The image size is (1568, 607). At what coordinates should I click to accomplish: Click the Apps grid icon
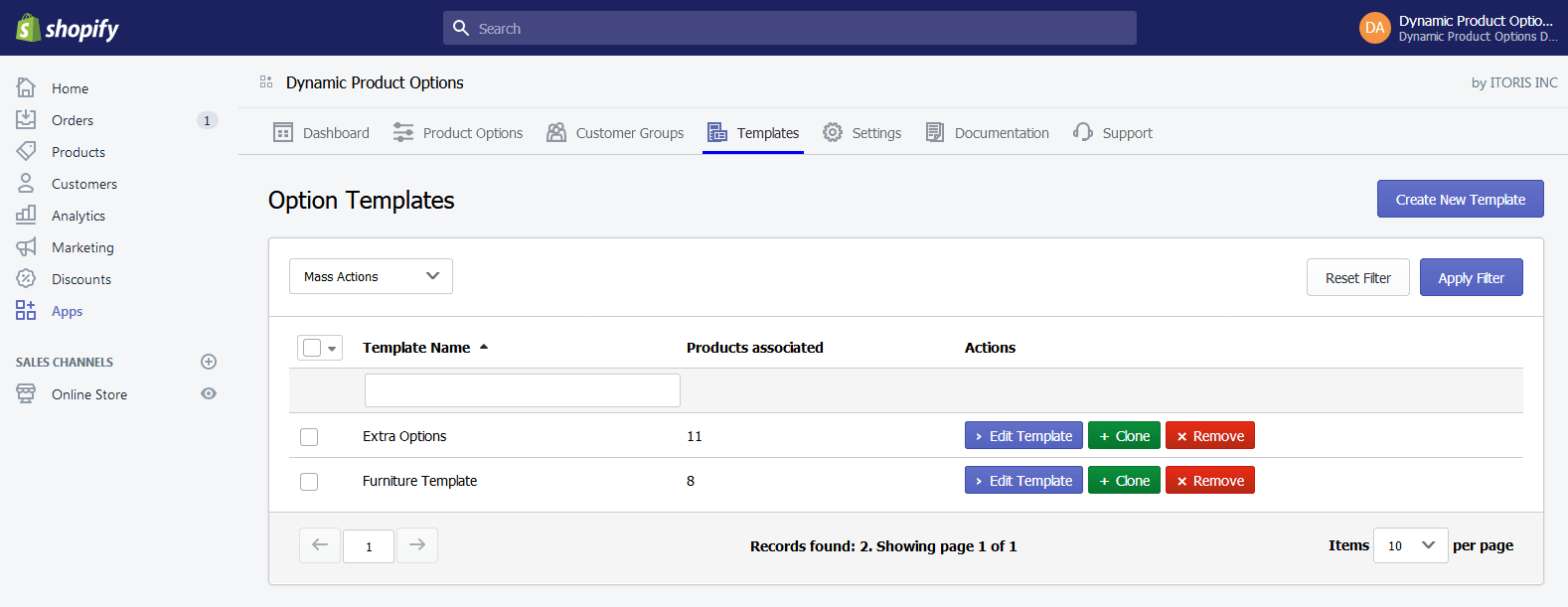(x=26, y=310)
